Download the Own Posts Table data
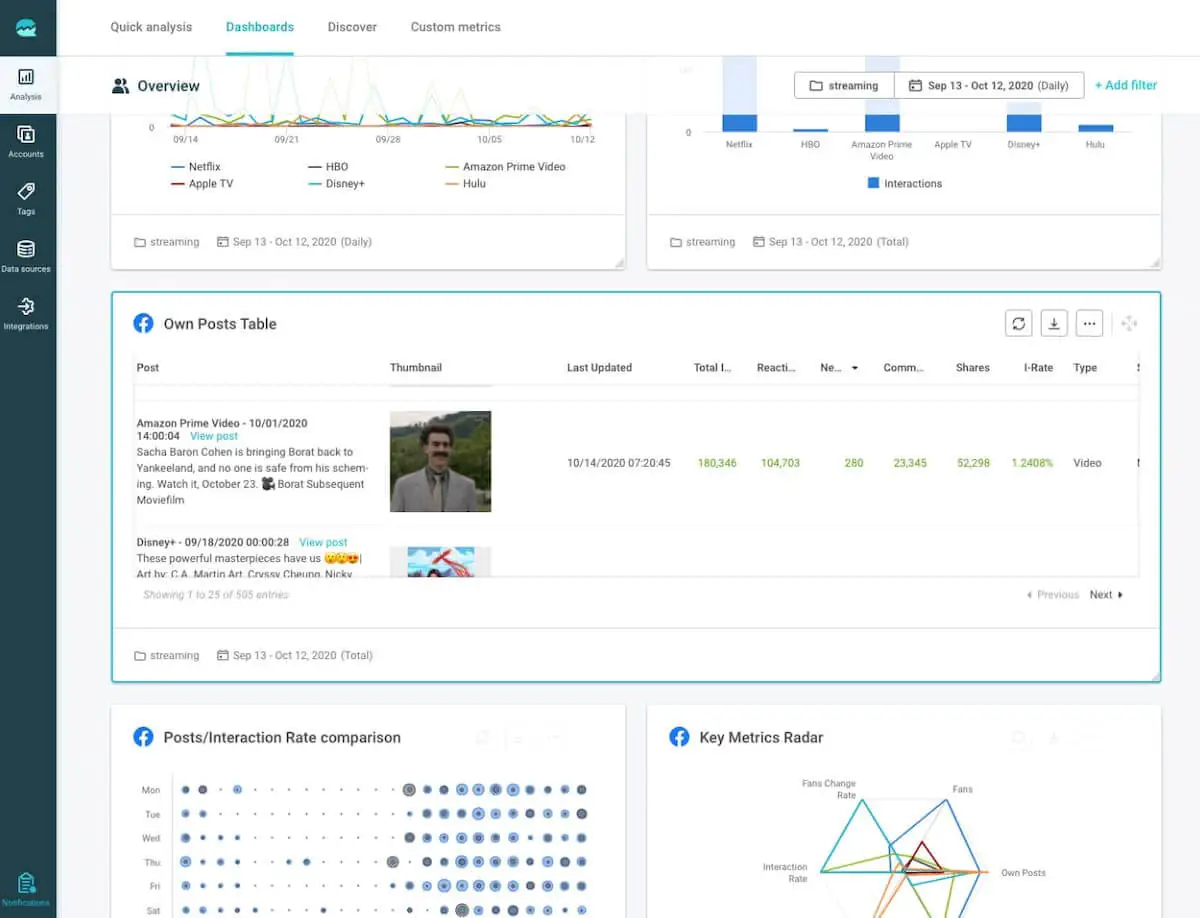1200x918 pixels. click(x=1054, y=323)
